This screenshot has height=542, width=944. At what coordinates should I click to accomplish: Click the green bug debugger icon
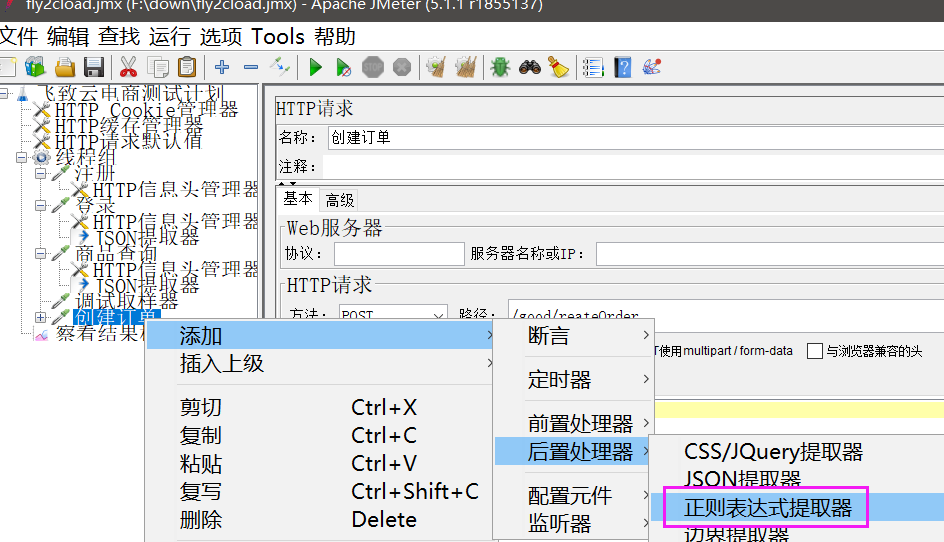coord(500,67)
